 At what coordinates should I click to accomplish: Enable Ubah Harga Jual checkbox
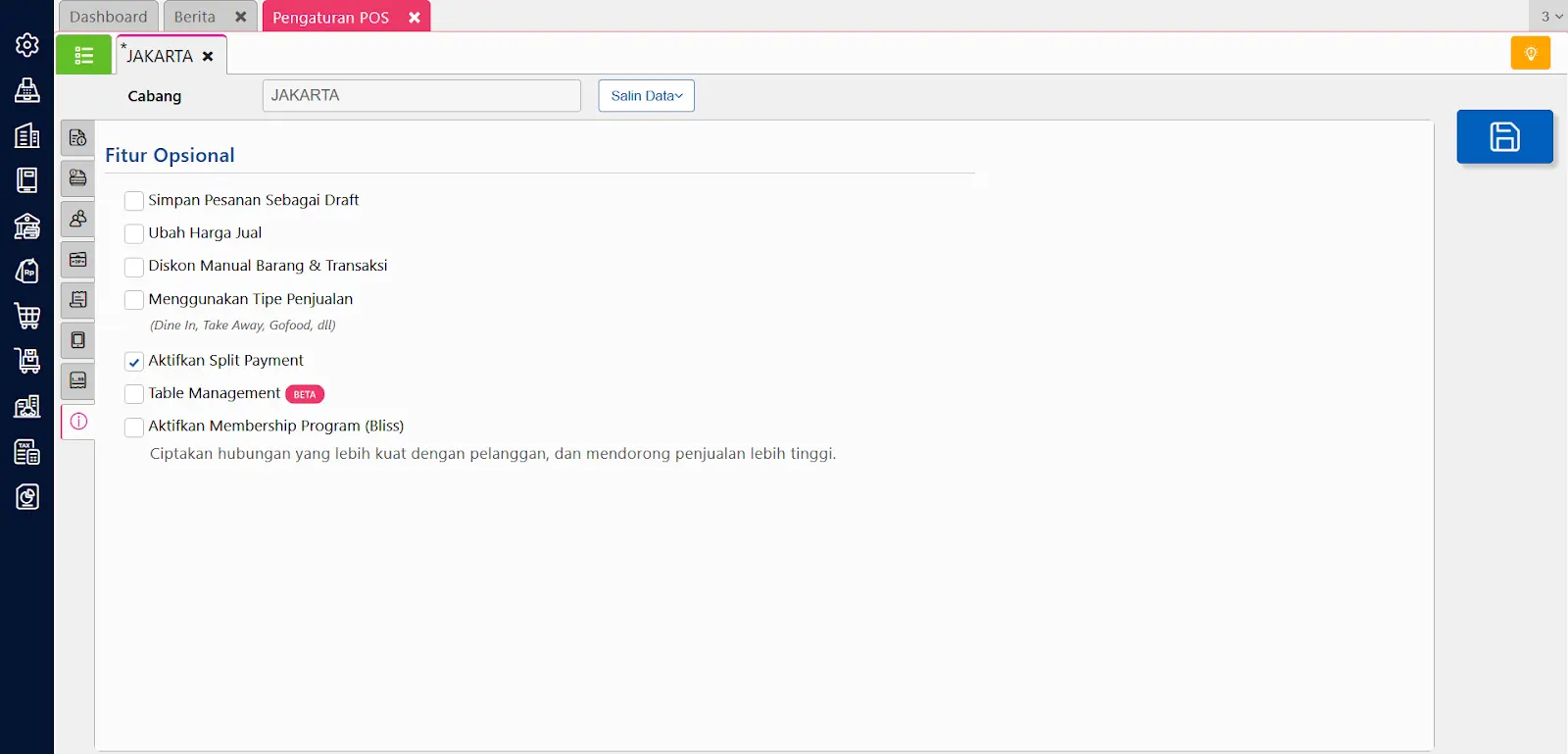coord(134,233)
